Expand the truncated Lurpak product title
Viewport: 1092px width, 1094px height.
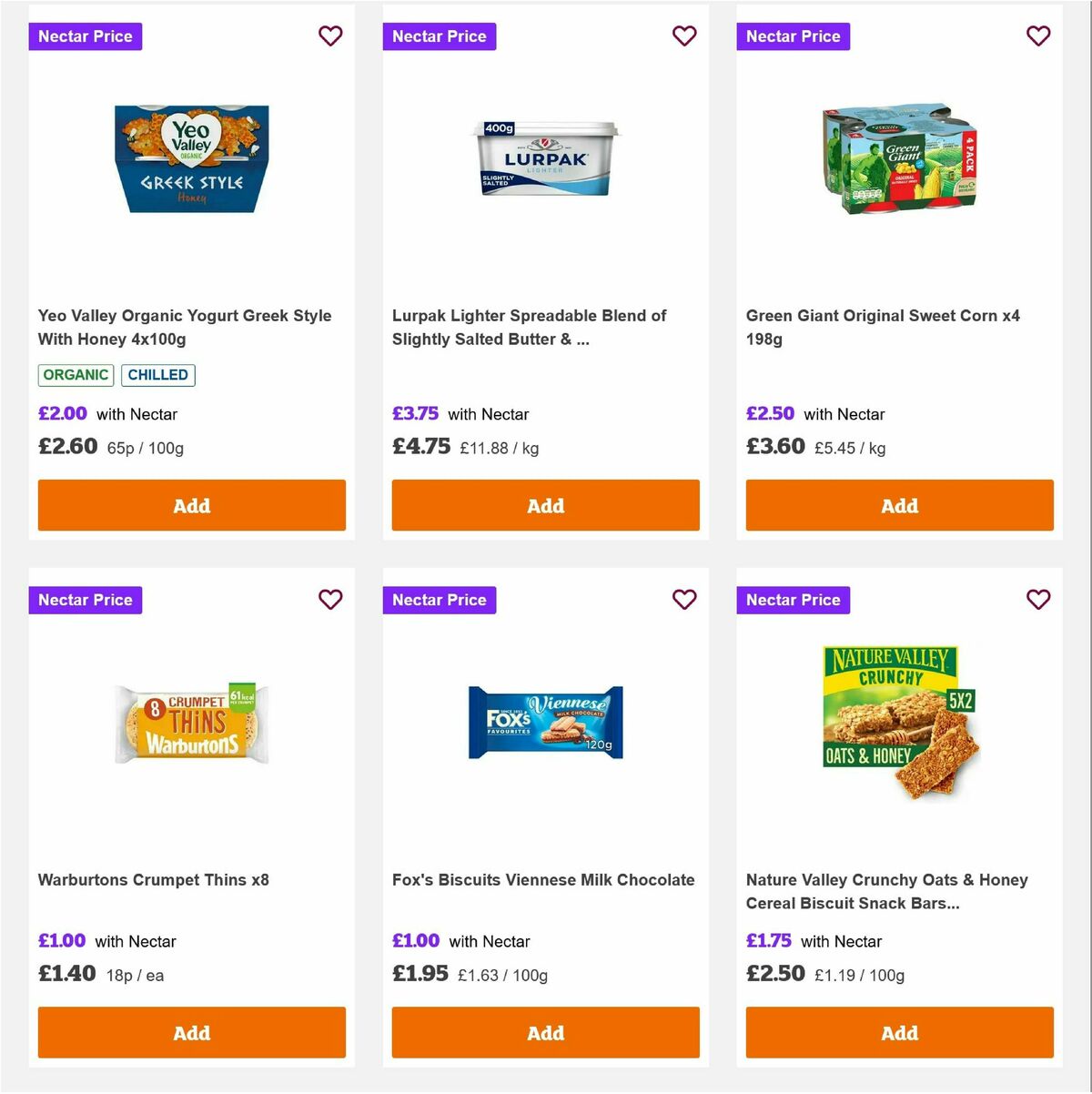pyautogui.click(x=531, y=327)
